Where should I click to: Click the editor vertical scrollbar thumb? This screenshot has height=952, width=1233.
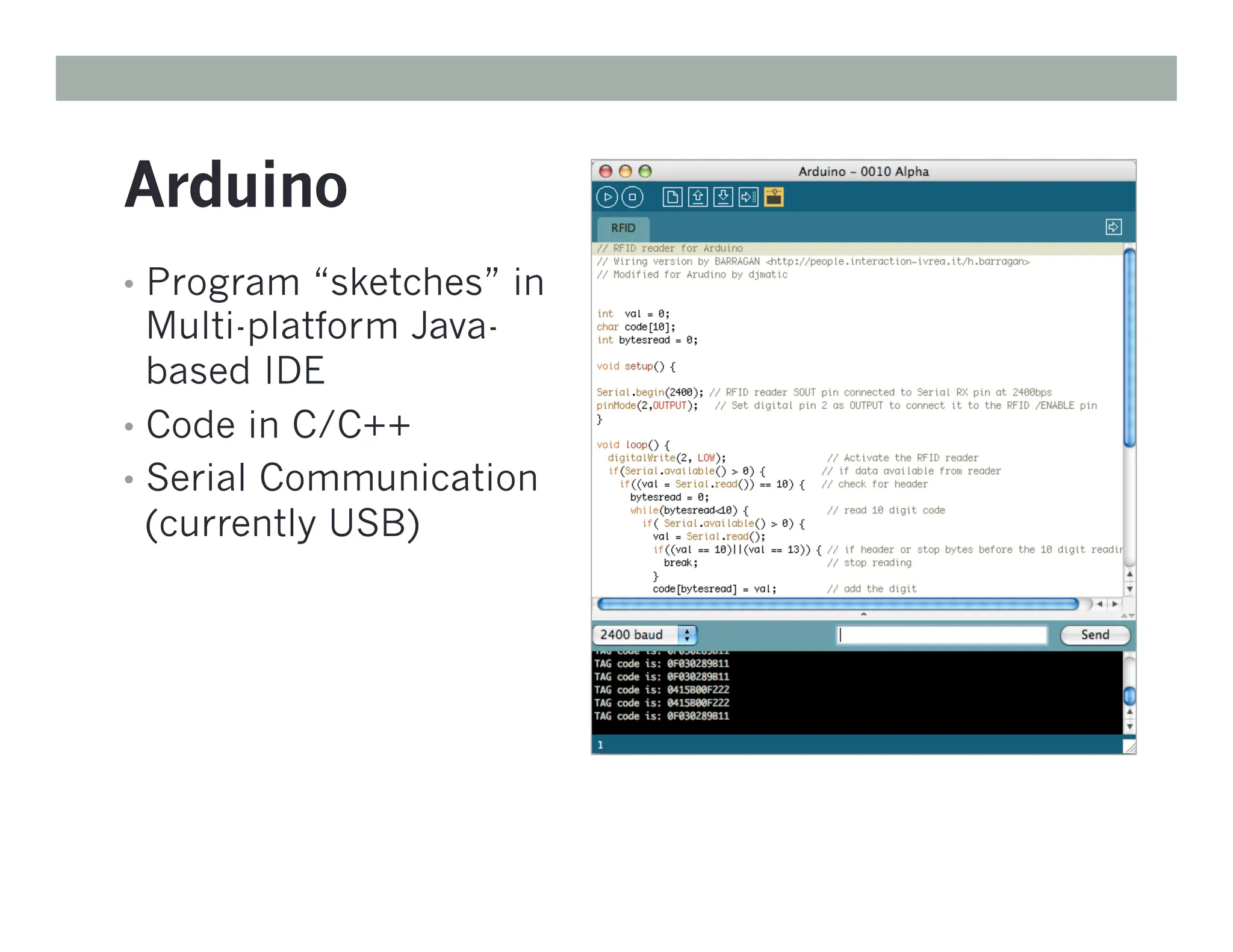(1129, 348)
